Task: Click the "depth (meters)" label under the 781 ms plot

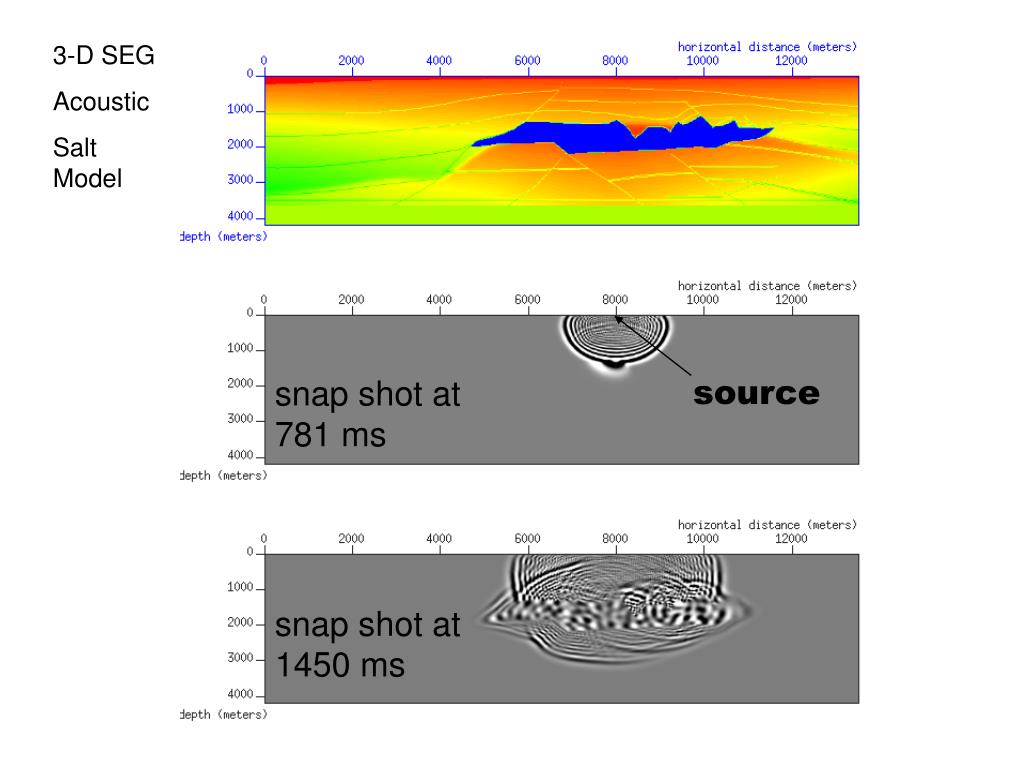Action: (x=223, y=475)
